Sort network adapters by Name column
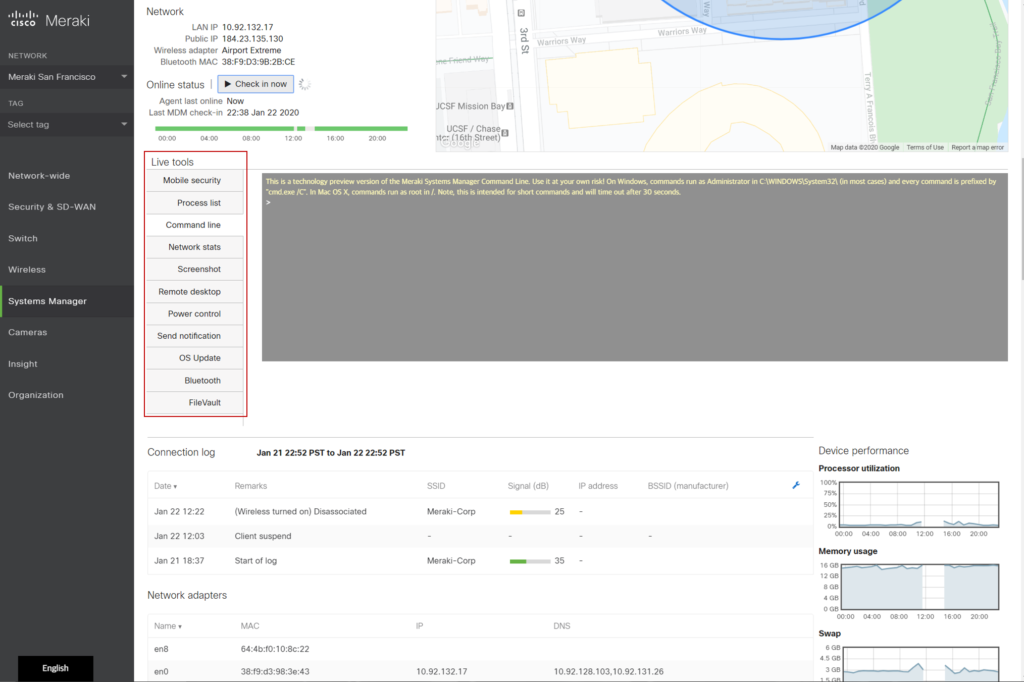The height and width of the screenshot is (682, 1024). click(167, 626)
